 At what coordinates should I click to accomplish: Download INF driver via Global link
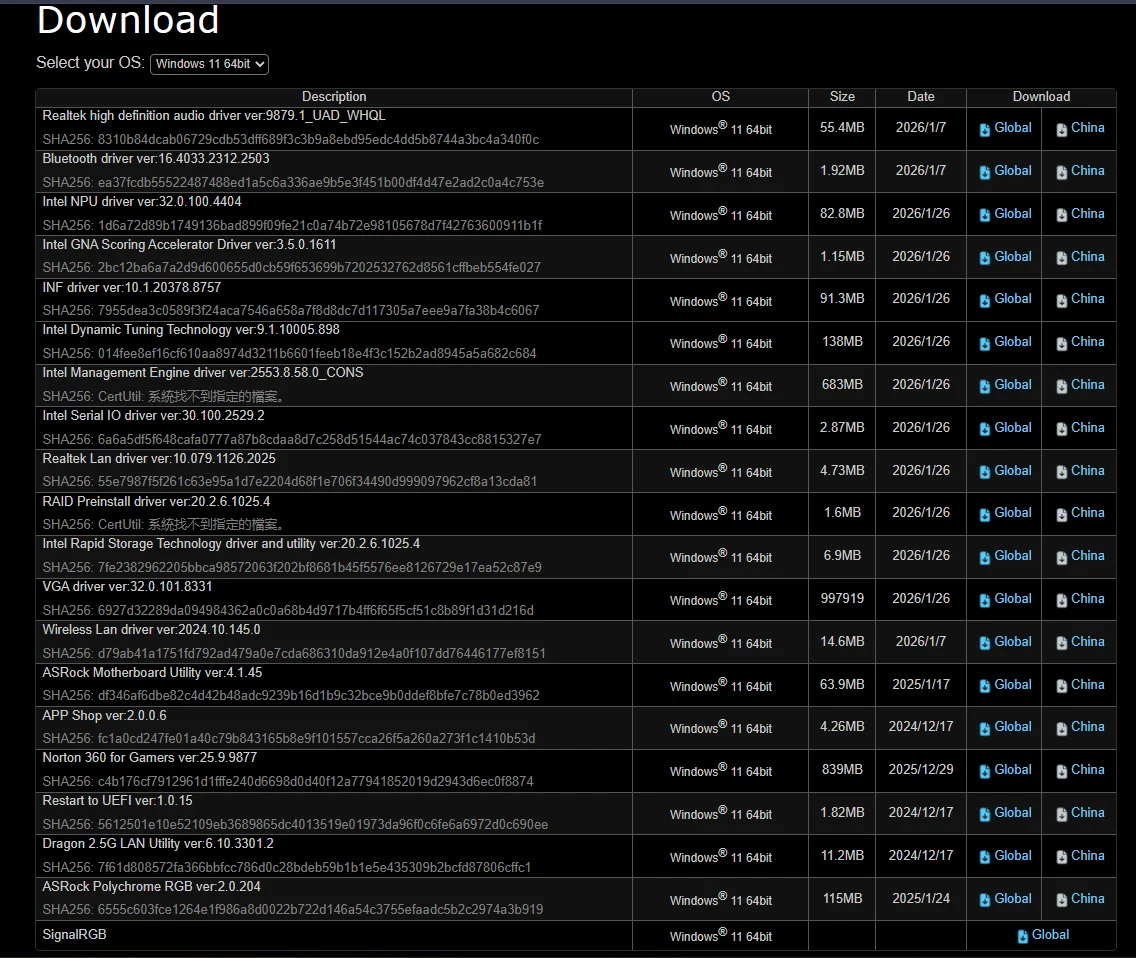(1013, 299)
